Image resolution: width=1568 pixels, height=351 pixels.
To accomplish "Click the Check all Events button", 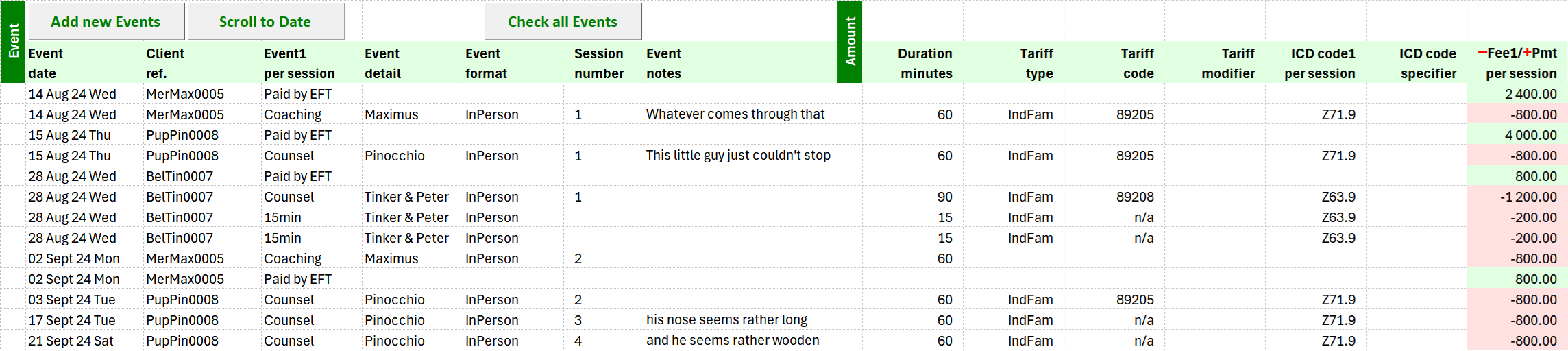I will coord(563,22).
